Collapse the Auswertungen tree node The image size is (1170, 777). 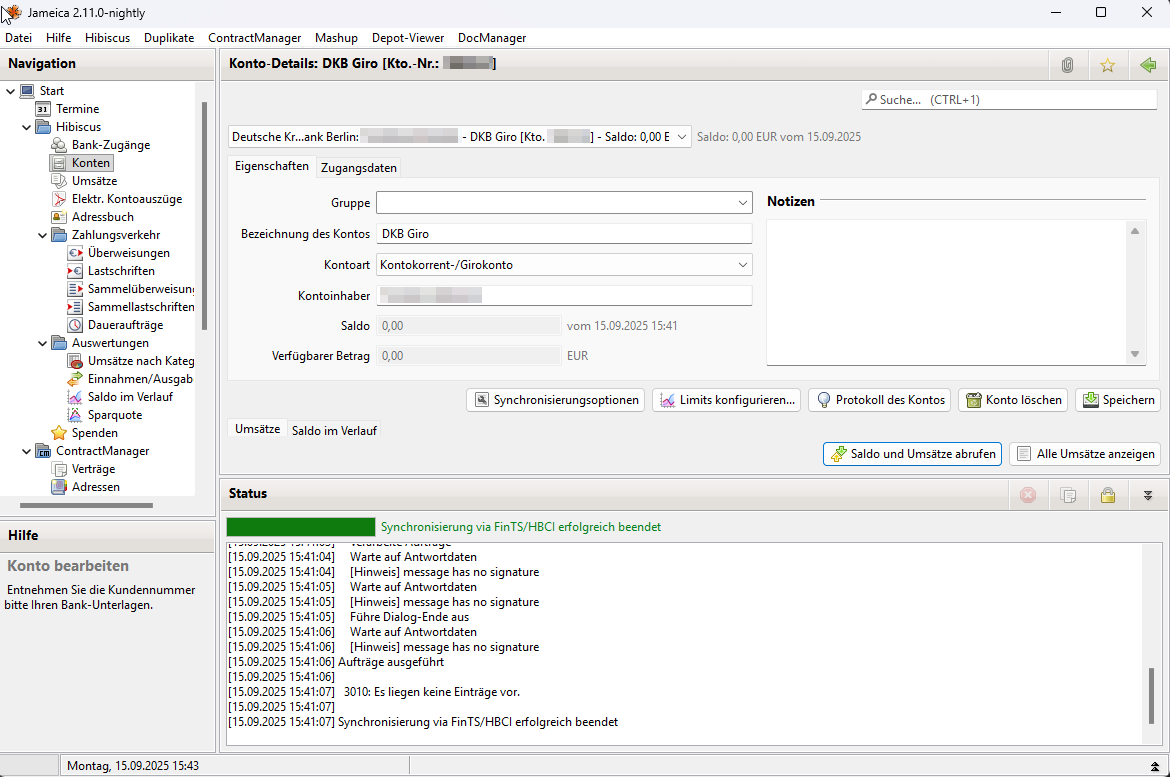point(43,343)
